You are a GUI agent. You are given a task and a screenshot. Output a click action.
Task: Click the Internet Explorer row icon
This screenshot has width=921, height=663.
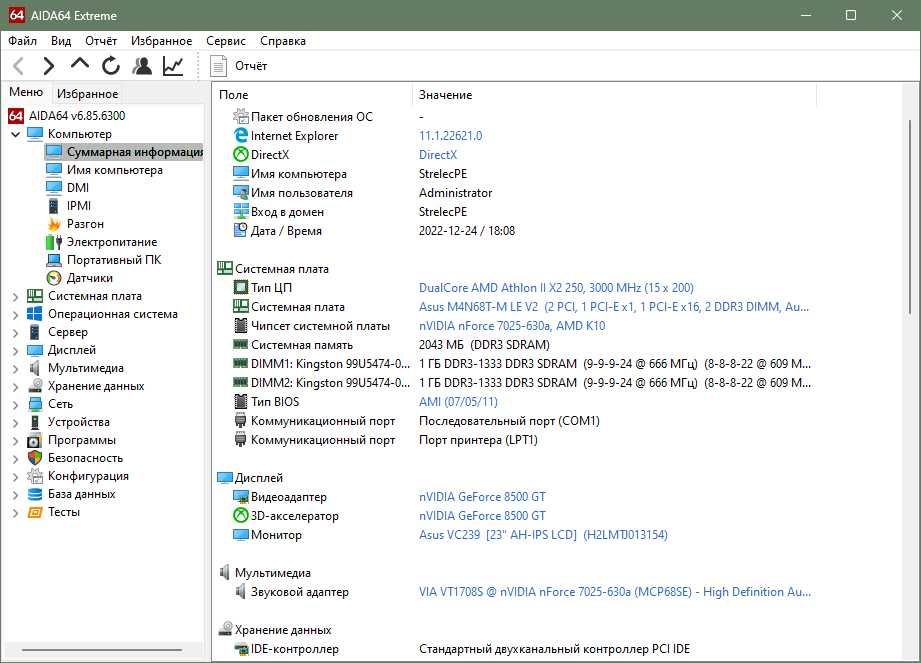241,135
